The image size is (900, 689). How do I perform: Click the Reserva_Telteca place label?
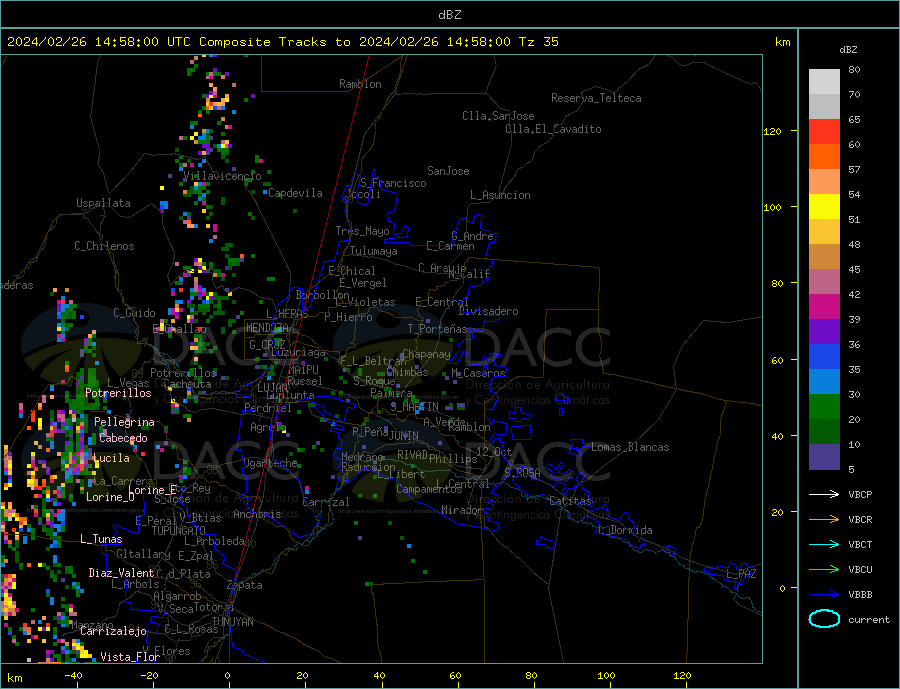596,98
